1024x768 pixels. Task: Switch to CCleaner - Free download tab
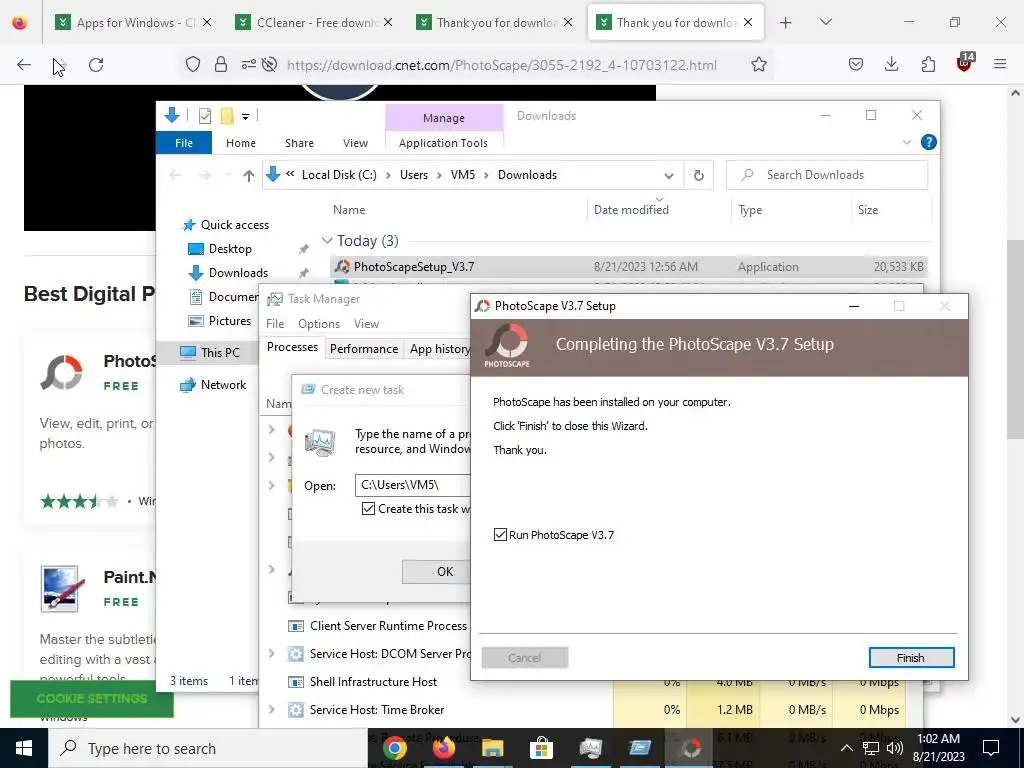click(315, 23)
